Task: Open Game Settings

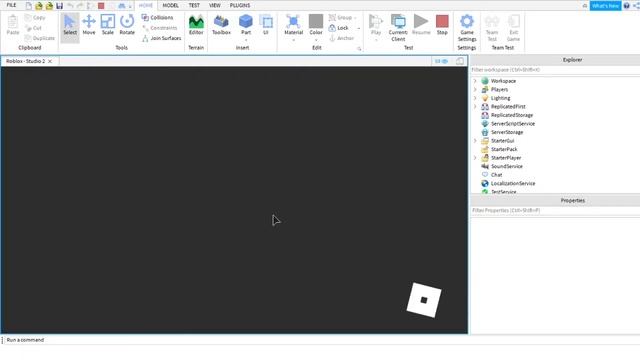Action: pyautogui.click(x=467, y=28)
